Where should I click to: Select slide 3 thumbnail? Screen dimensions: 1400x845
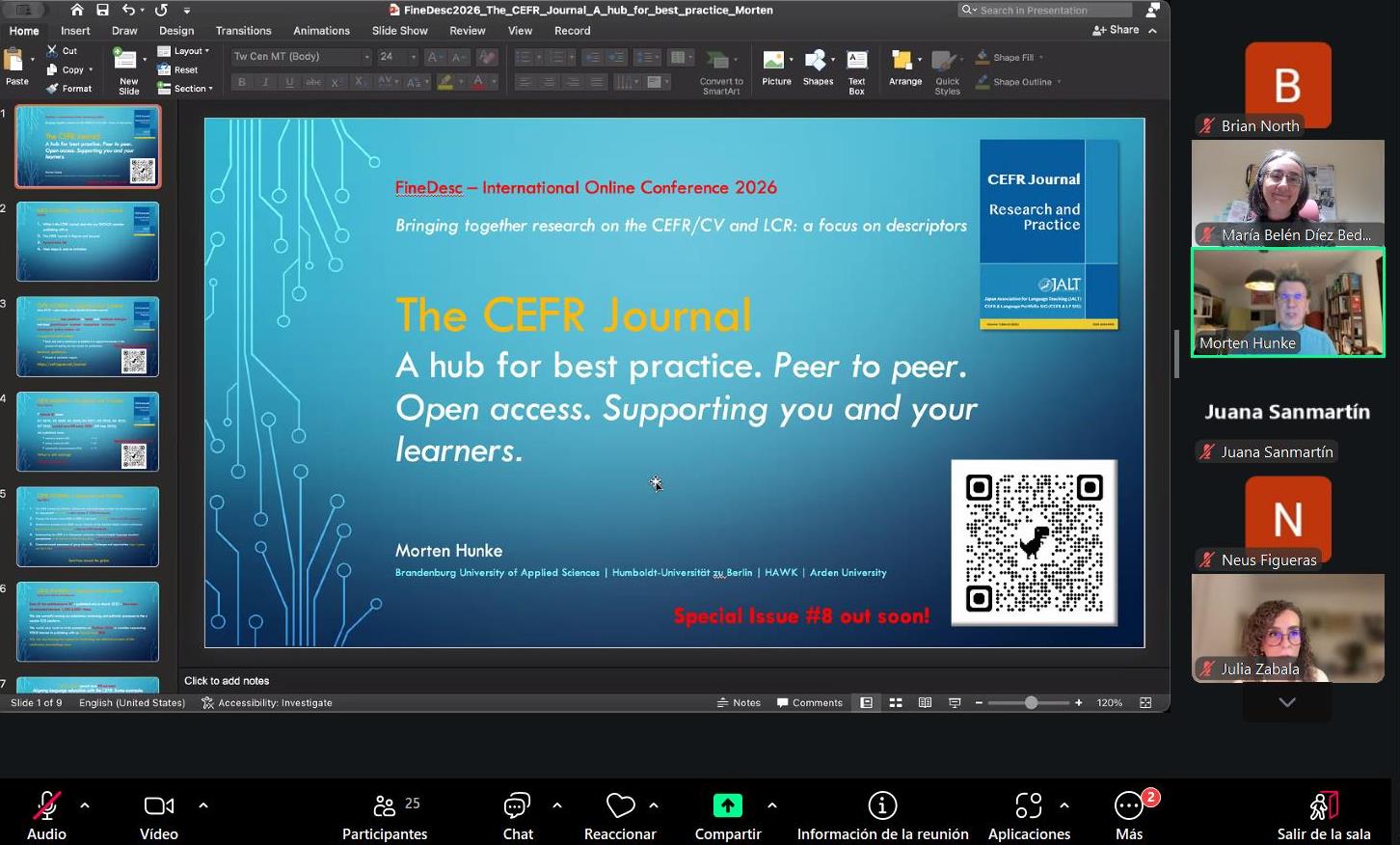[88, 337]
